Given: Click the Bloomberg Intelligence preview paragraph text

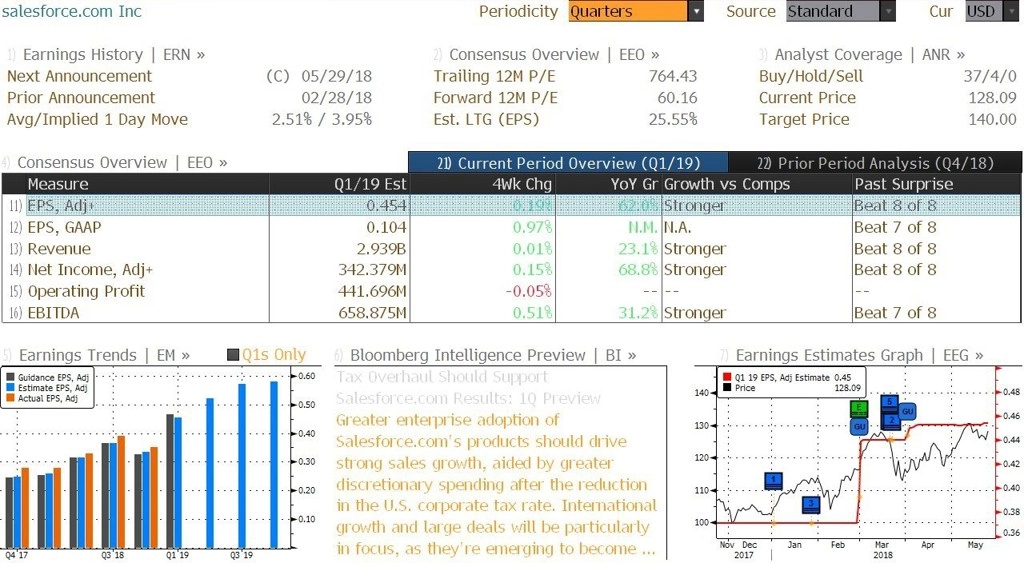Looking at the screenshot, I should pyautogui.click(x=496, y=485).
